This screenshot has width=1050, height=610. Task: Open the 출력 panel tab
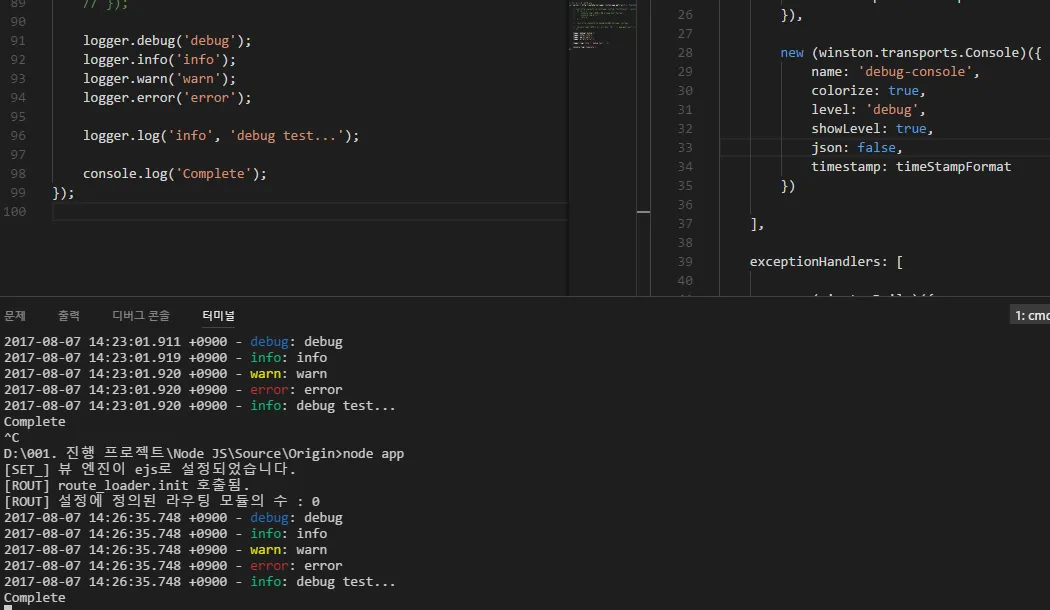tap(69, 315)
